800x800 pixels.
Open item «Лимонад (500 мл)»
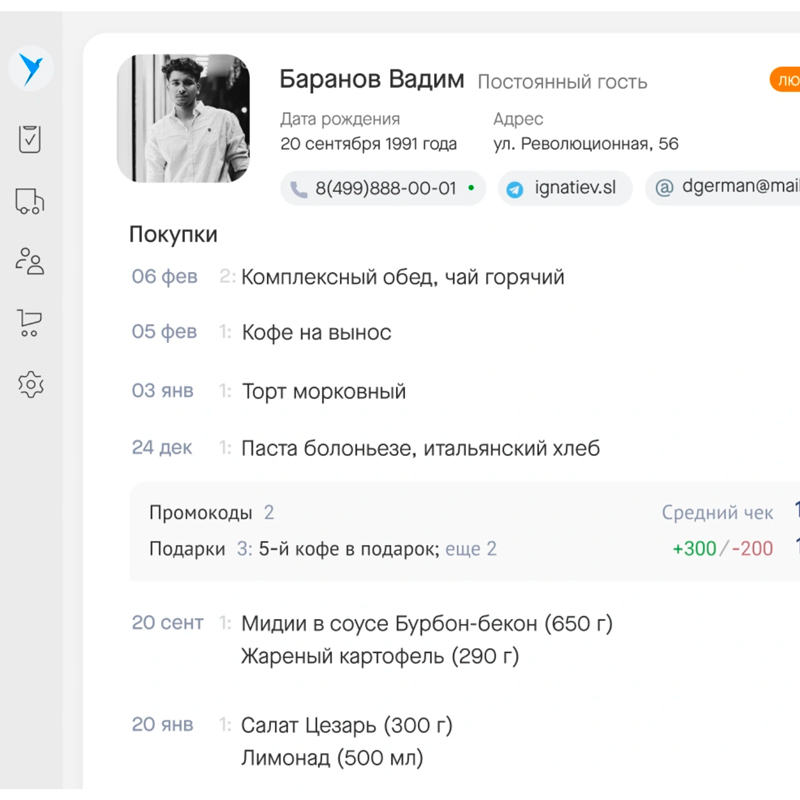coord(332,758)
